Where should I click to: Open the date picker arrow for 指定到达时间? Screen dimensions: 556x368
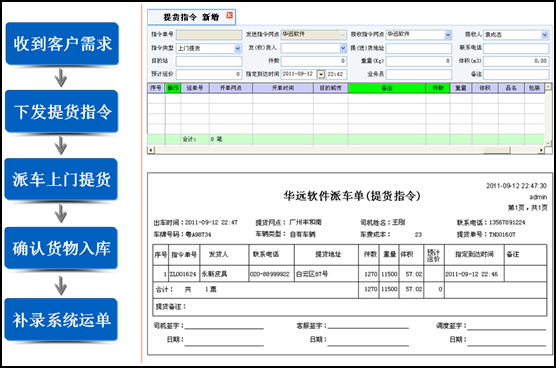coord(321,74)
